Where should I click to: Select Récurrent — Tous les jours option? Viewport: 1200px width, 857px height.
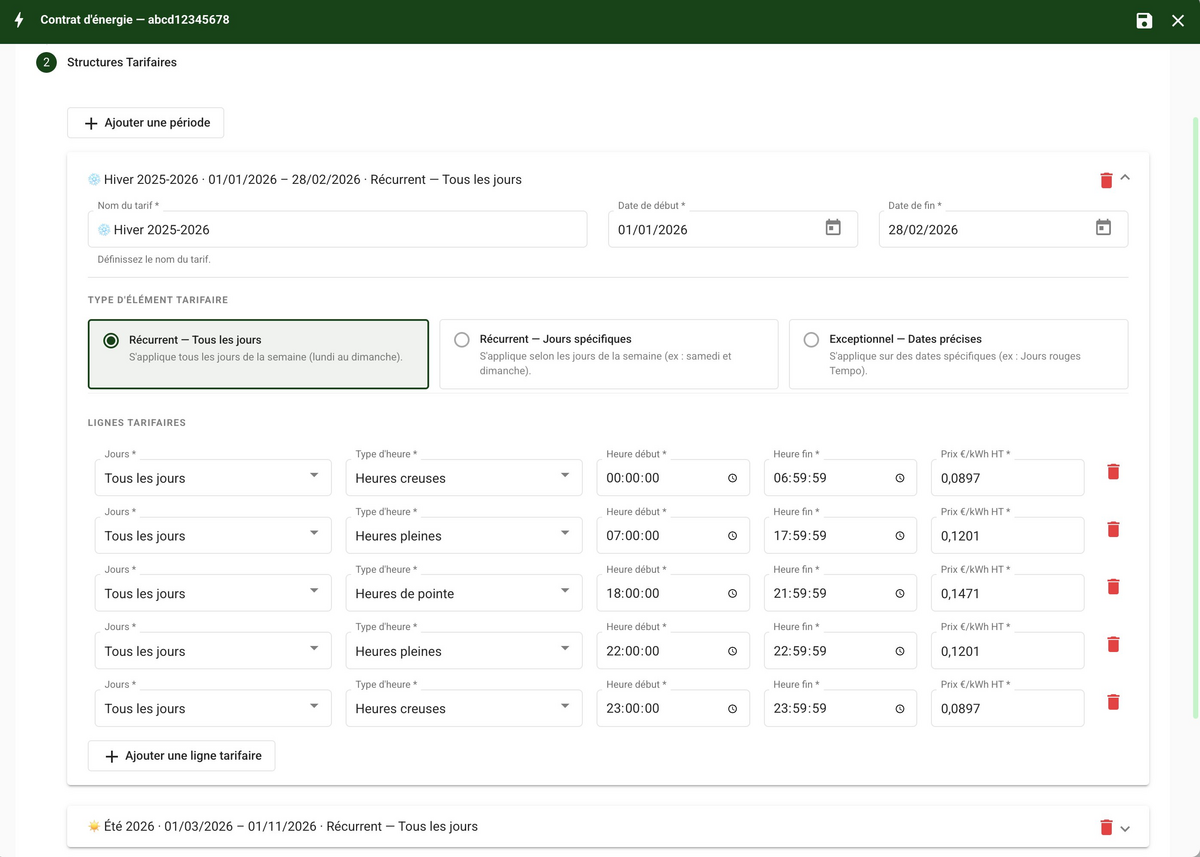point(258,354)
